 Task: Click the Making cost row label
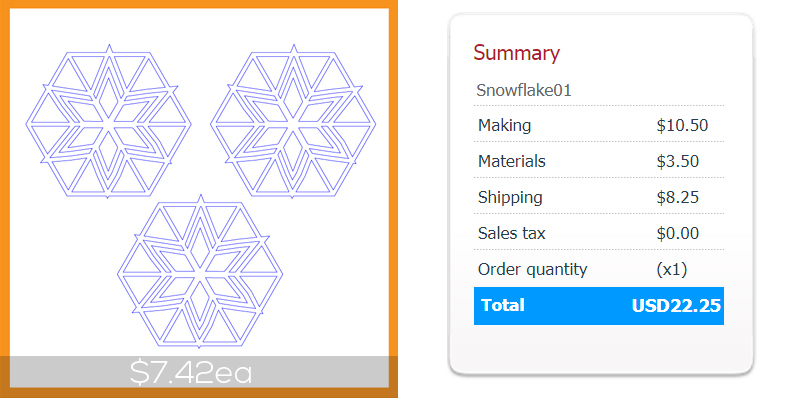point(504,125)
